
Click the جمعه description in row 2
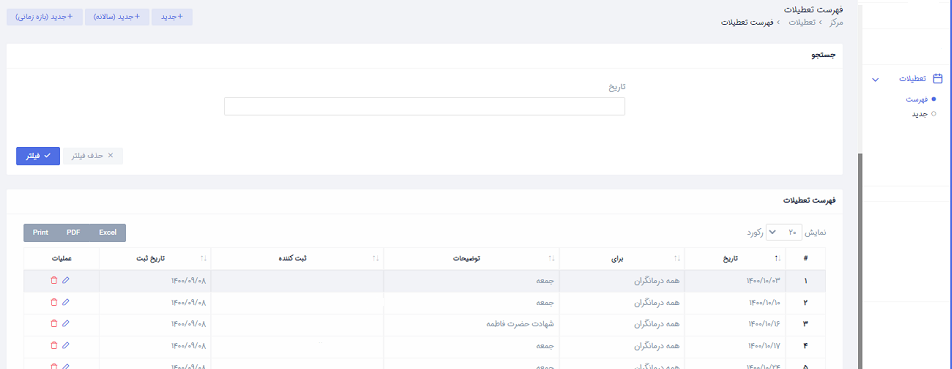[545, 302]
